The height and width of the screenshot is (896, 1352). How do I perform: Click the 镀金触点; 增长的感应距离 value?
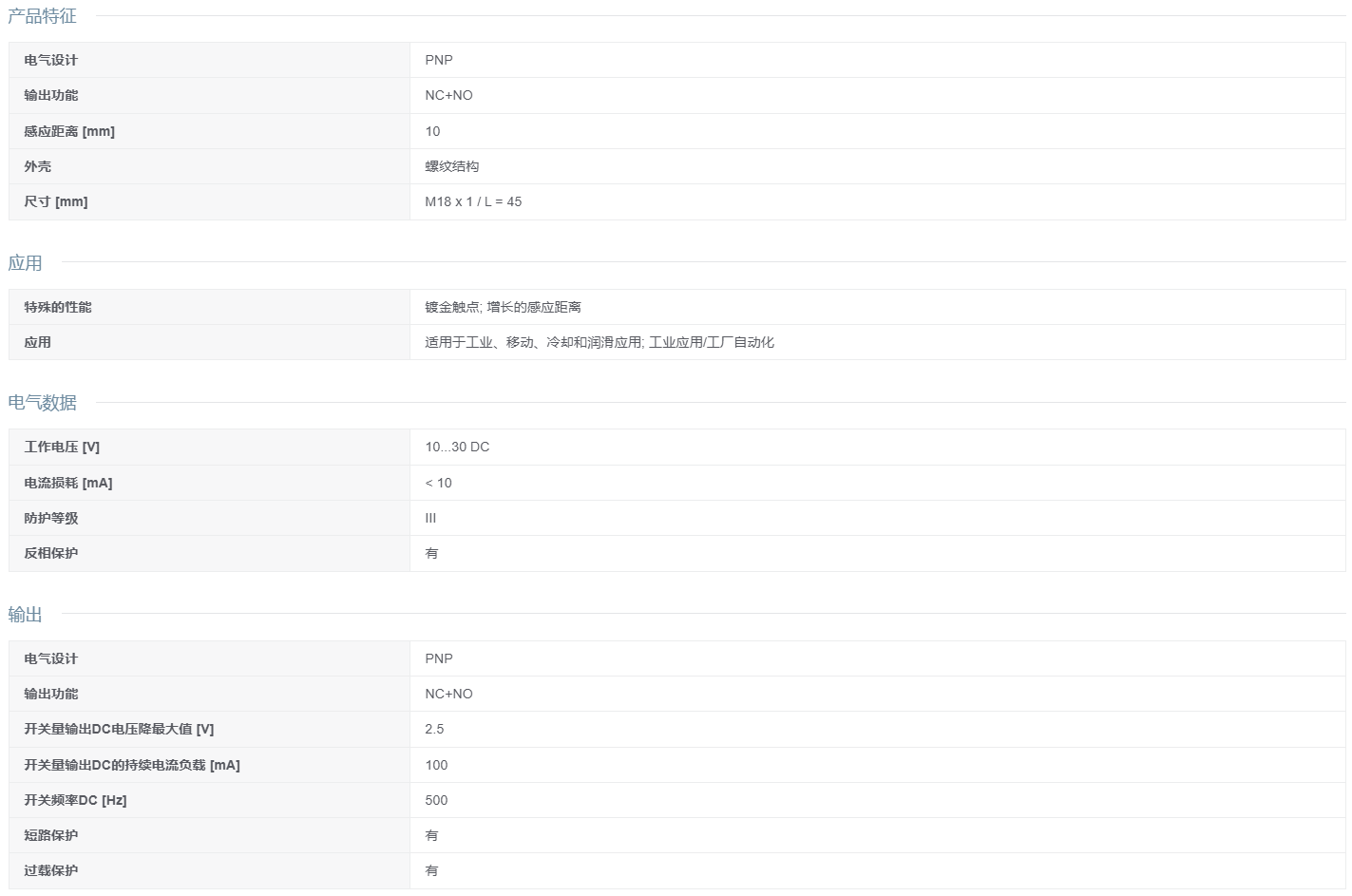[x=503, y=307]
